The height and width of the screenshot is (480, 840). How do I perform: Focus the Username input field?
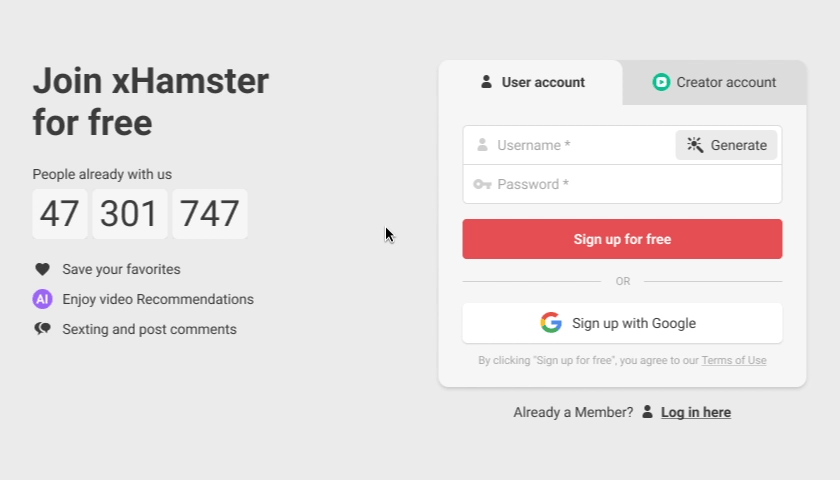pos(569,145)
